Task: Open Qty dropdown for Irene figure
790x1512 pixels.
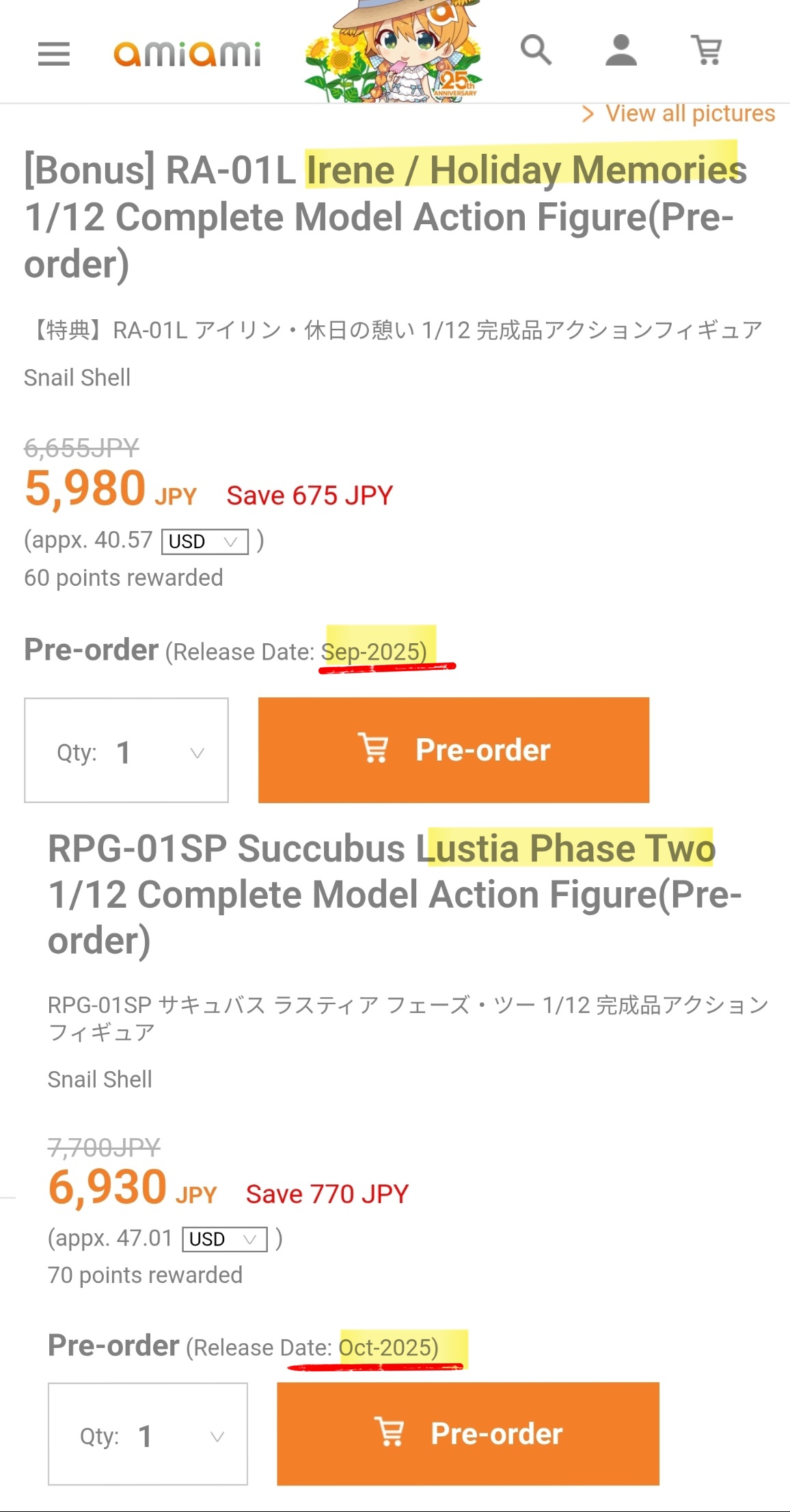Action: [x=126, y=750]
